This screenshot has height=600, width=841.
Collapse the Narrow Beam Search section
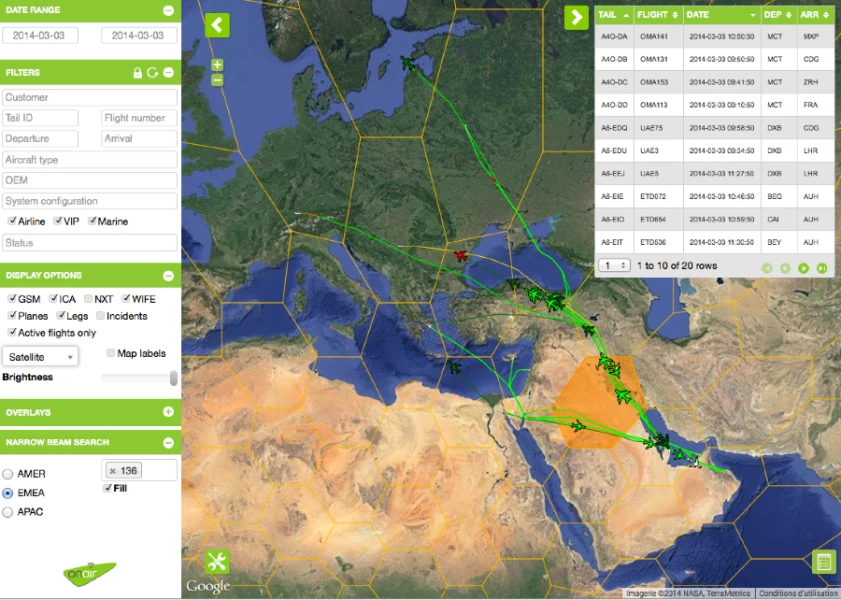[168, 442]
